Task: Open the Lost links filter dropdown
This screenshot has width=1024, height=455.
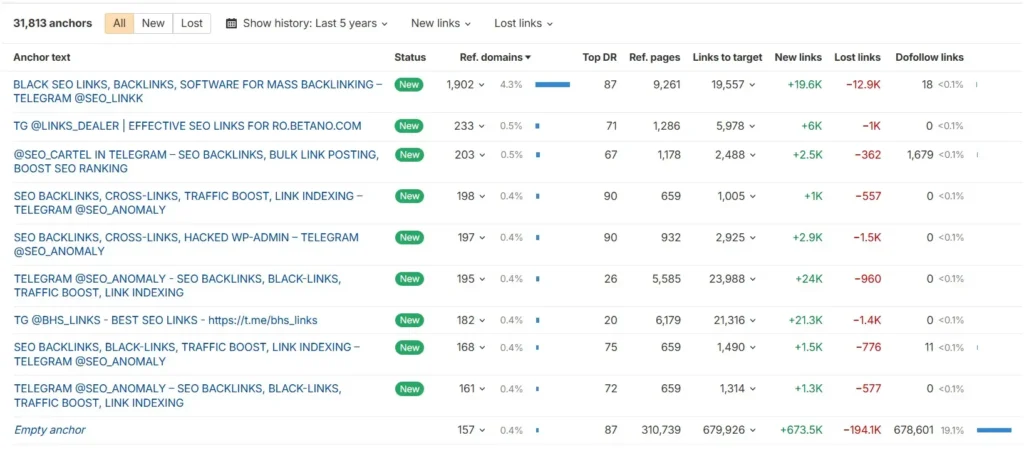Action: tap(523, 23)
